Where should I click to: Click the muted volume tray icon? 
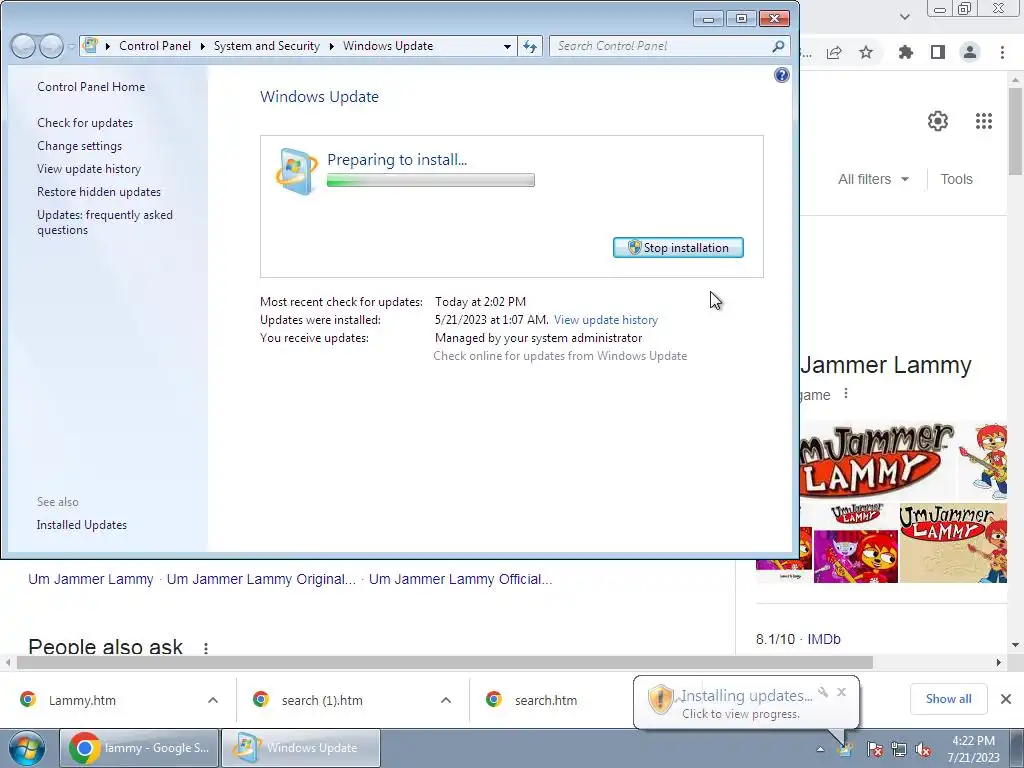[923, 749]
